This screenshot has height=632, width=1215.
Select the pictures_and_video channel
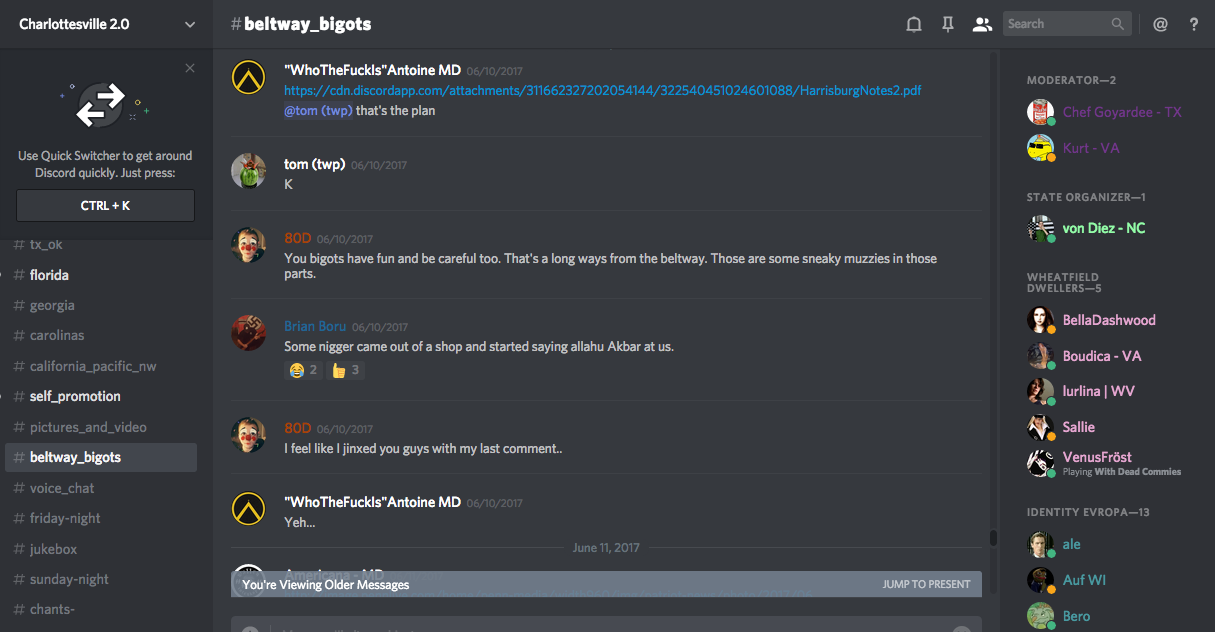pyautogui.click(x=88, y=427)
